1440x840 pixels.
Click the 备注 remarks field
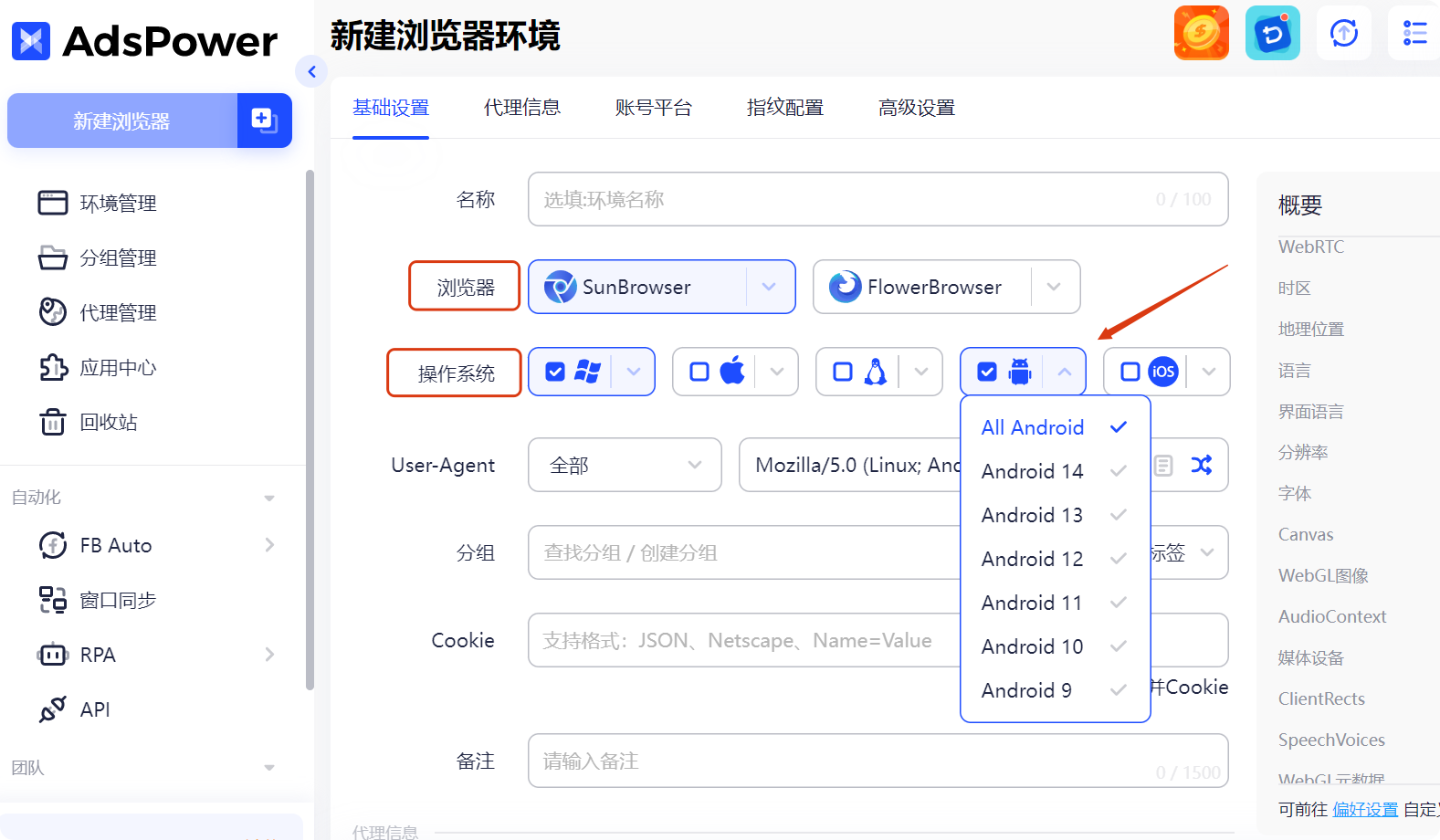click(878, 761)
